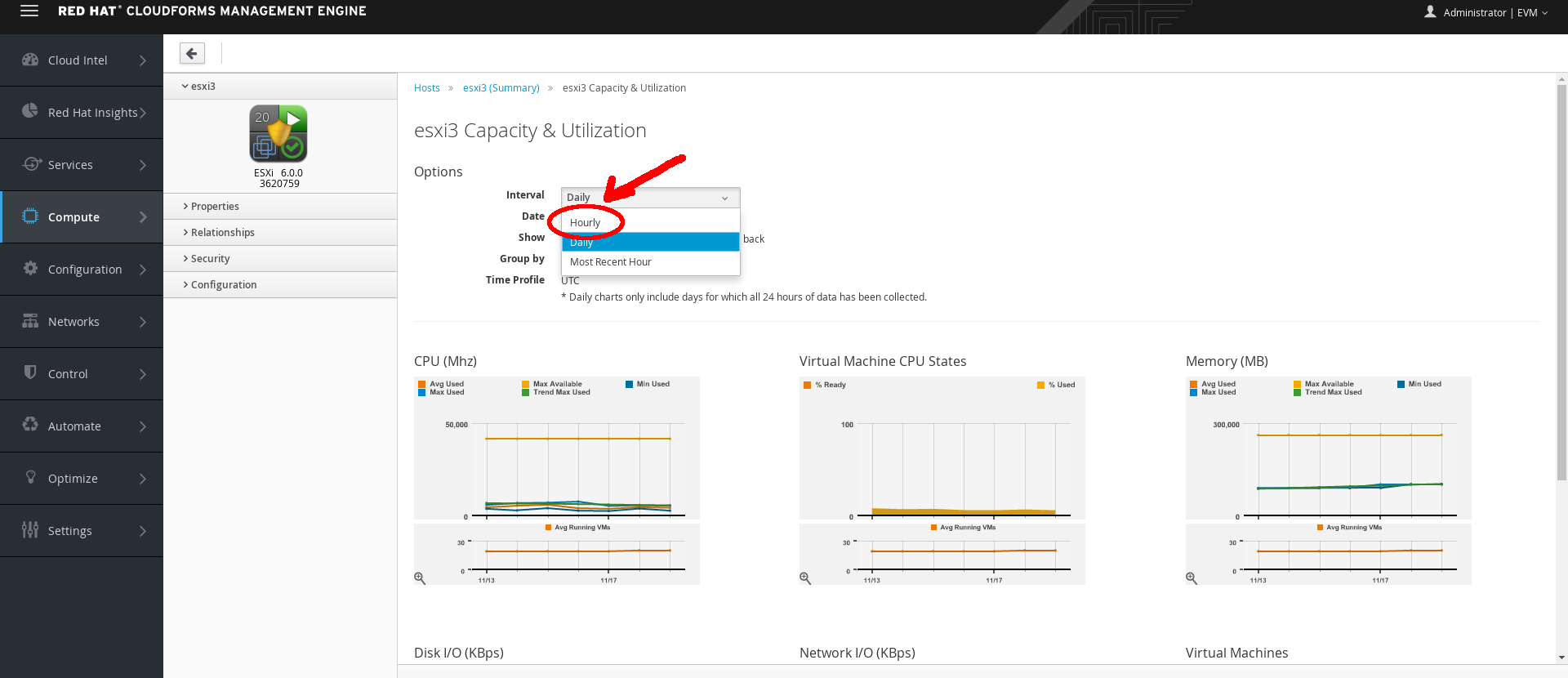Viewport: 1568px width, 678px height.
Task: Click the Optimize lightbulb icon
Action: click(x=31, y=477)
